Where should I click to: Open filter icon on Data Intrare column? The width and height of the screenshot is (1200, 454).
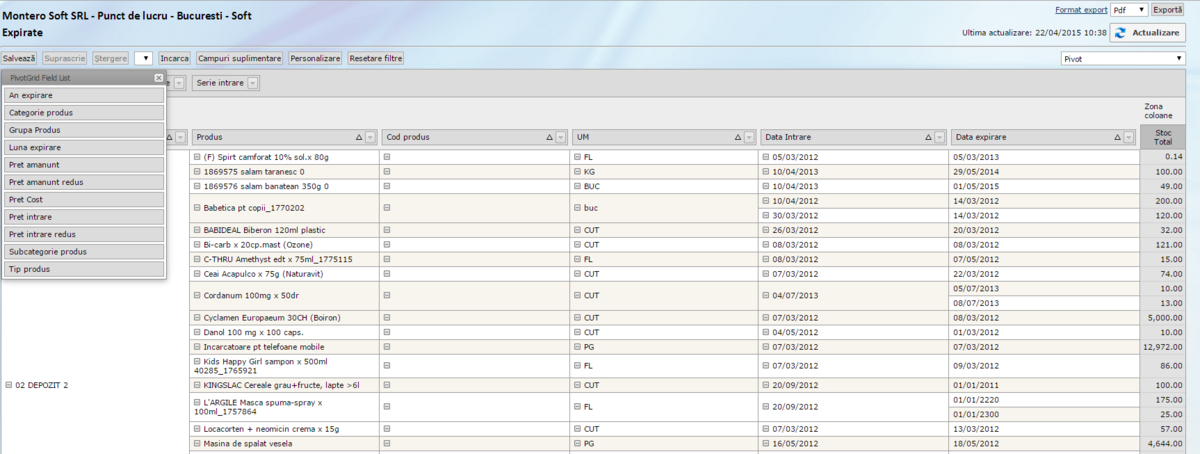point(939,137)
